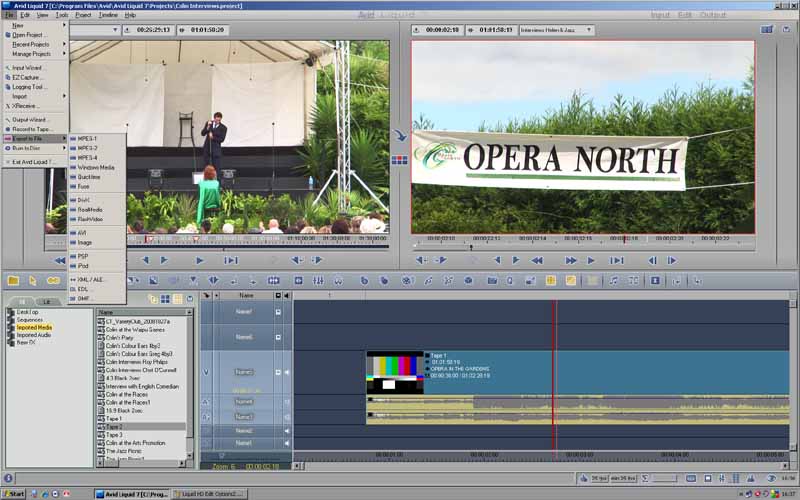
Task: Toggle the A1 audio track source mapping
Action: [206, 402]
